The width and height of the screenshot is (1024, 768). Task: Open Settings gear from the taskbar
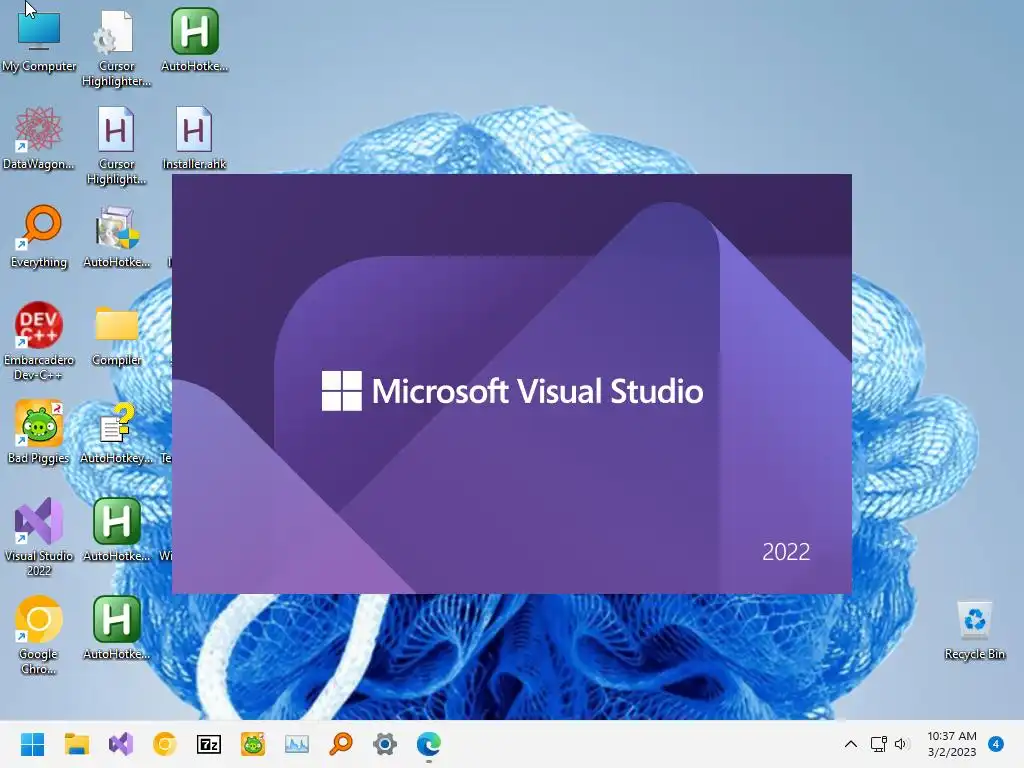[x=385, y=744]
